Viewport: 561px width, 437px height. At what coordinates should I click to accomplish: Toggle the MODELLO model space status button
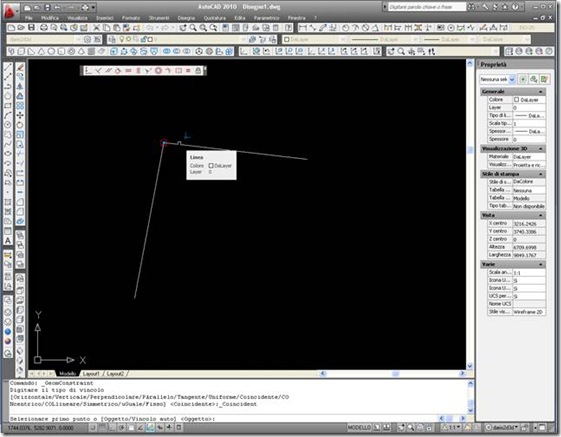tap(359, 427)
